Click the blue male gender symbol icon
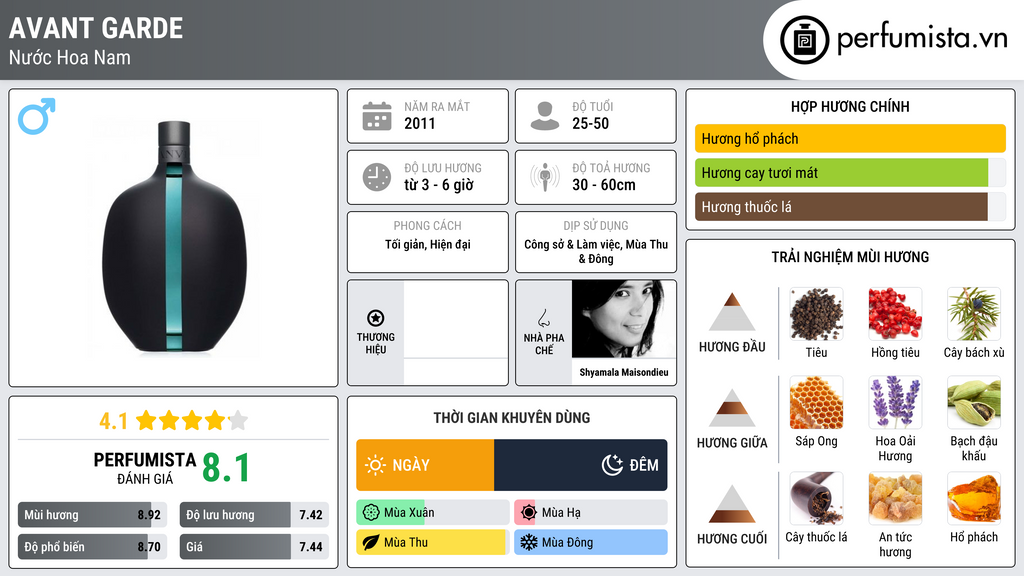 (37, 116)
